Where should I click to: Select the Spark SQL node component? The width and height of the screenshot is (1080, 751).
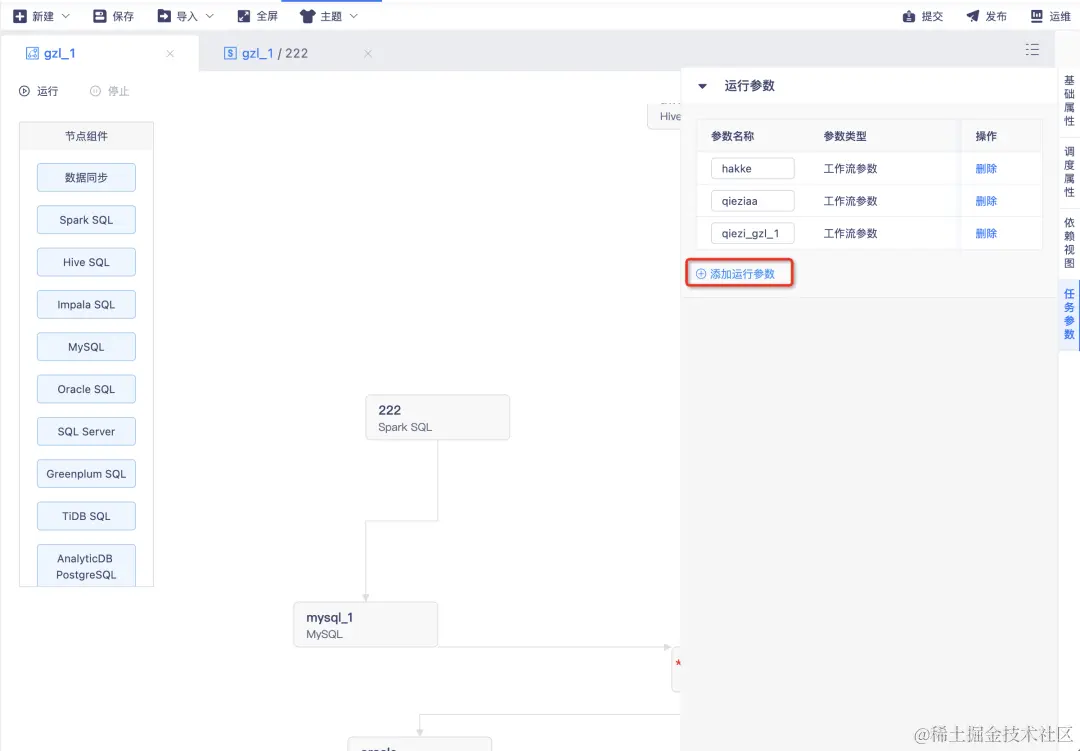tap(86, 220)
